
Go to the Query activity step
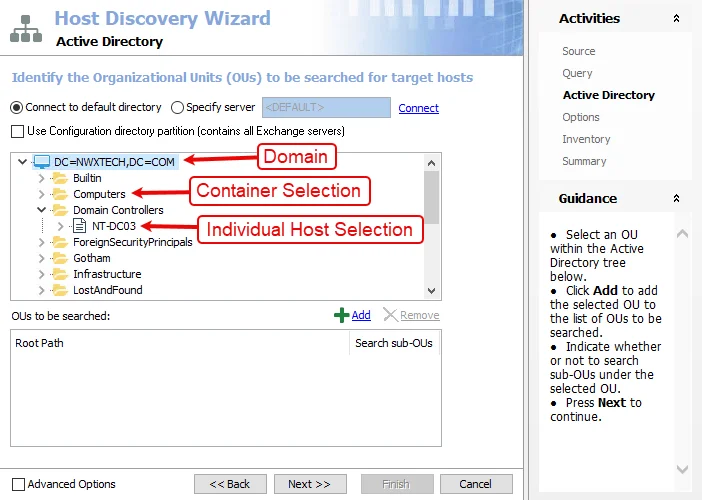click(x=577, y=73)
